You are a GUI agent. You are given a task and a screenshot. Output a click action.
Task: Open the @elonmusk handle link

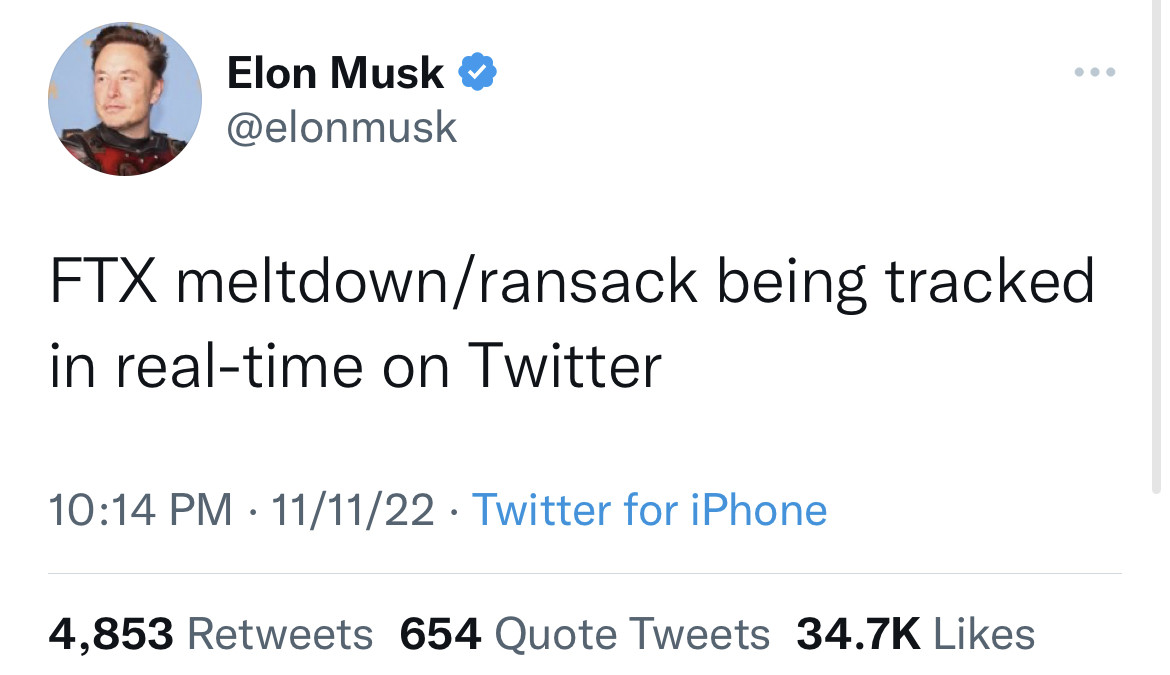(342, 127)
